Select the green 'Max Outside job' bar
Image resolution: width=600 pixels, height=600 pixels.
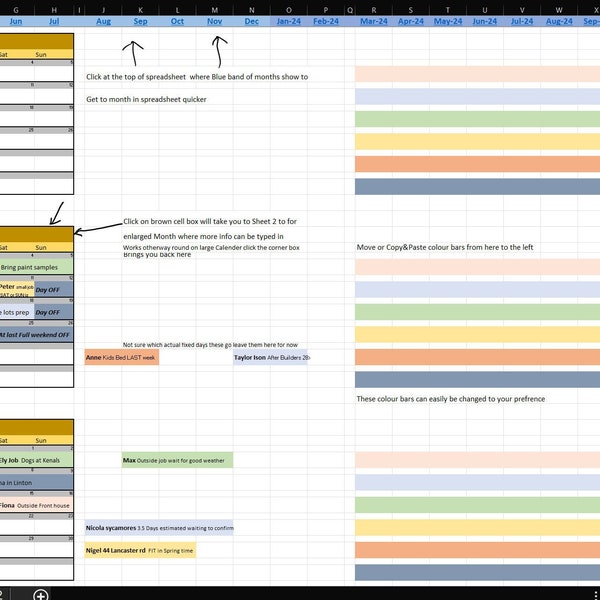pyautogui.click(x=178, y=460)
